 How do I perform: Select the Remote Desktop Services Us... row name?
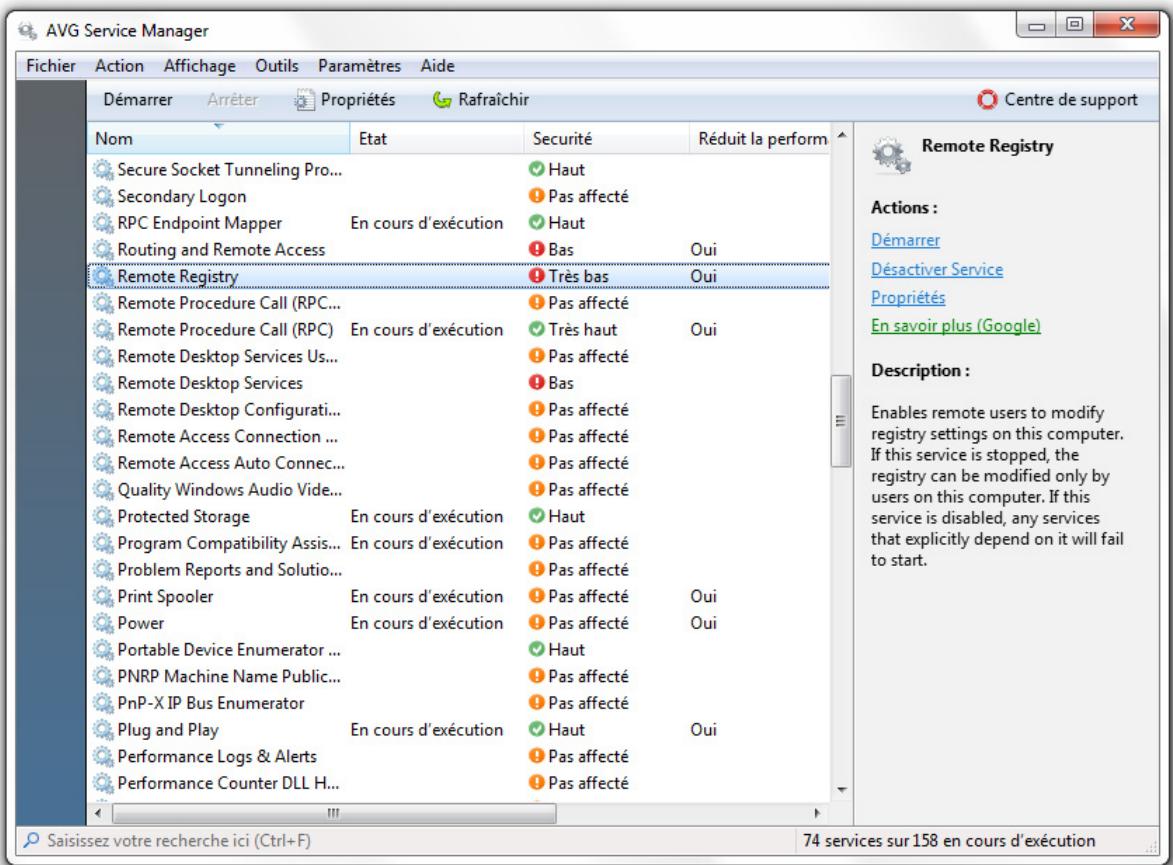[x=227, y=356]
